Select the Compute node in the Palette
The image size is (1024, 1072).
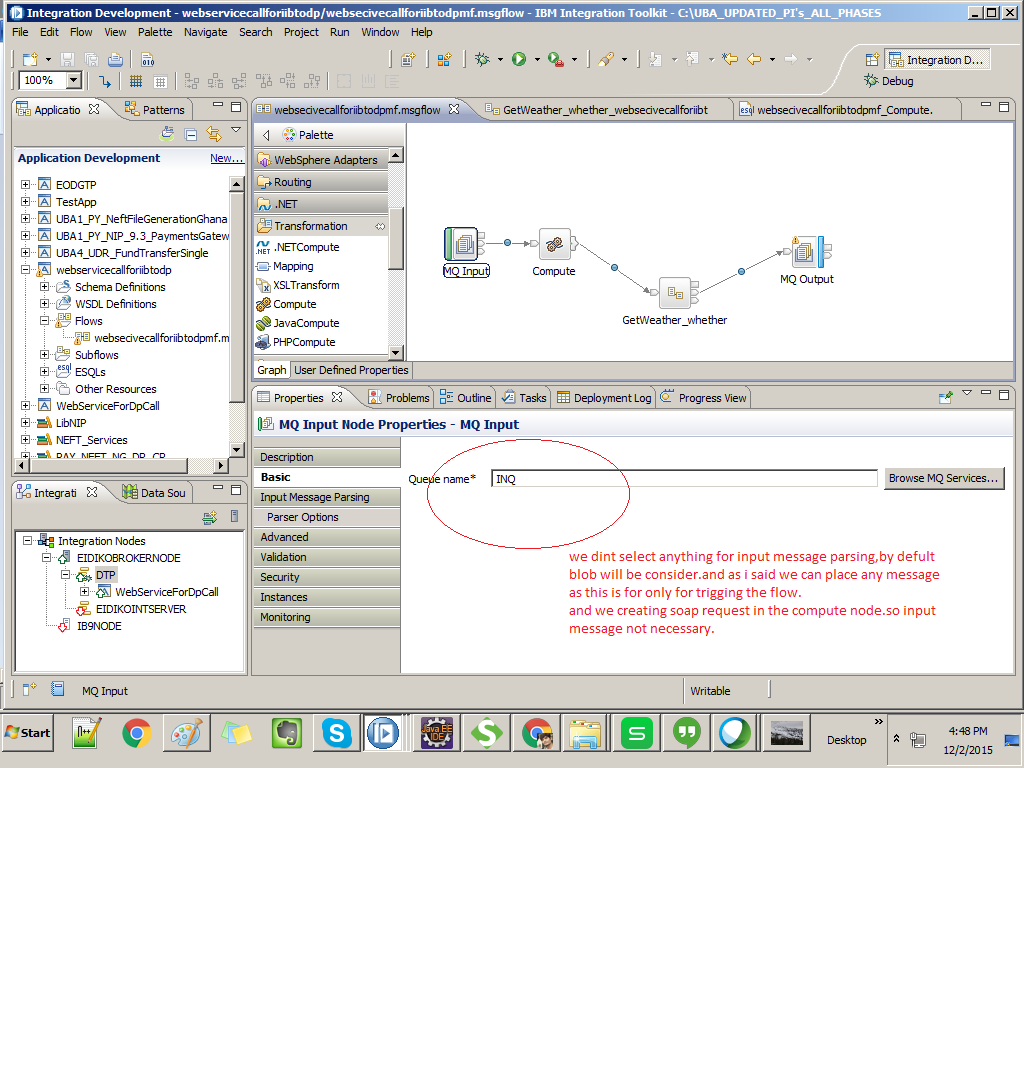(x=293, y=304)
